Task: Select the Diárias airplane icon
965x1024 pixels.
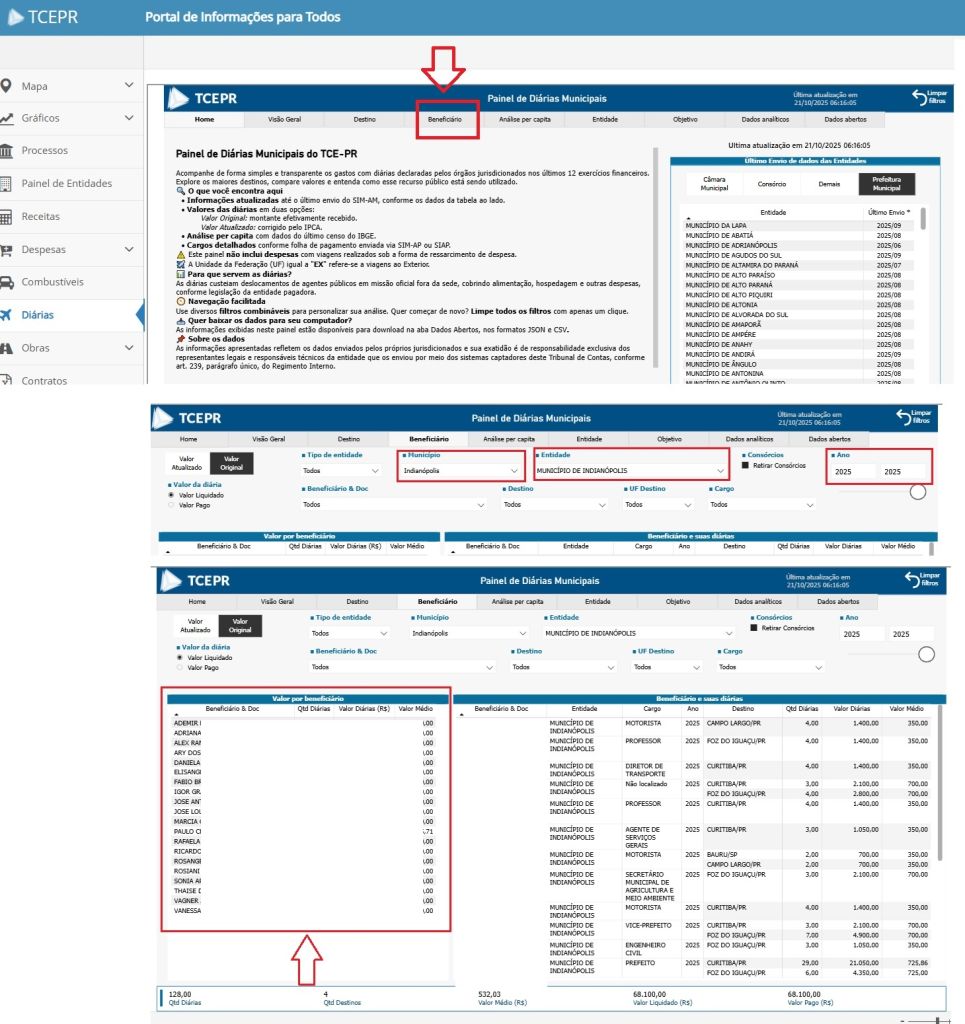Action: point(8,315)
